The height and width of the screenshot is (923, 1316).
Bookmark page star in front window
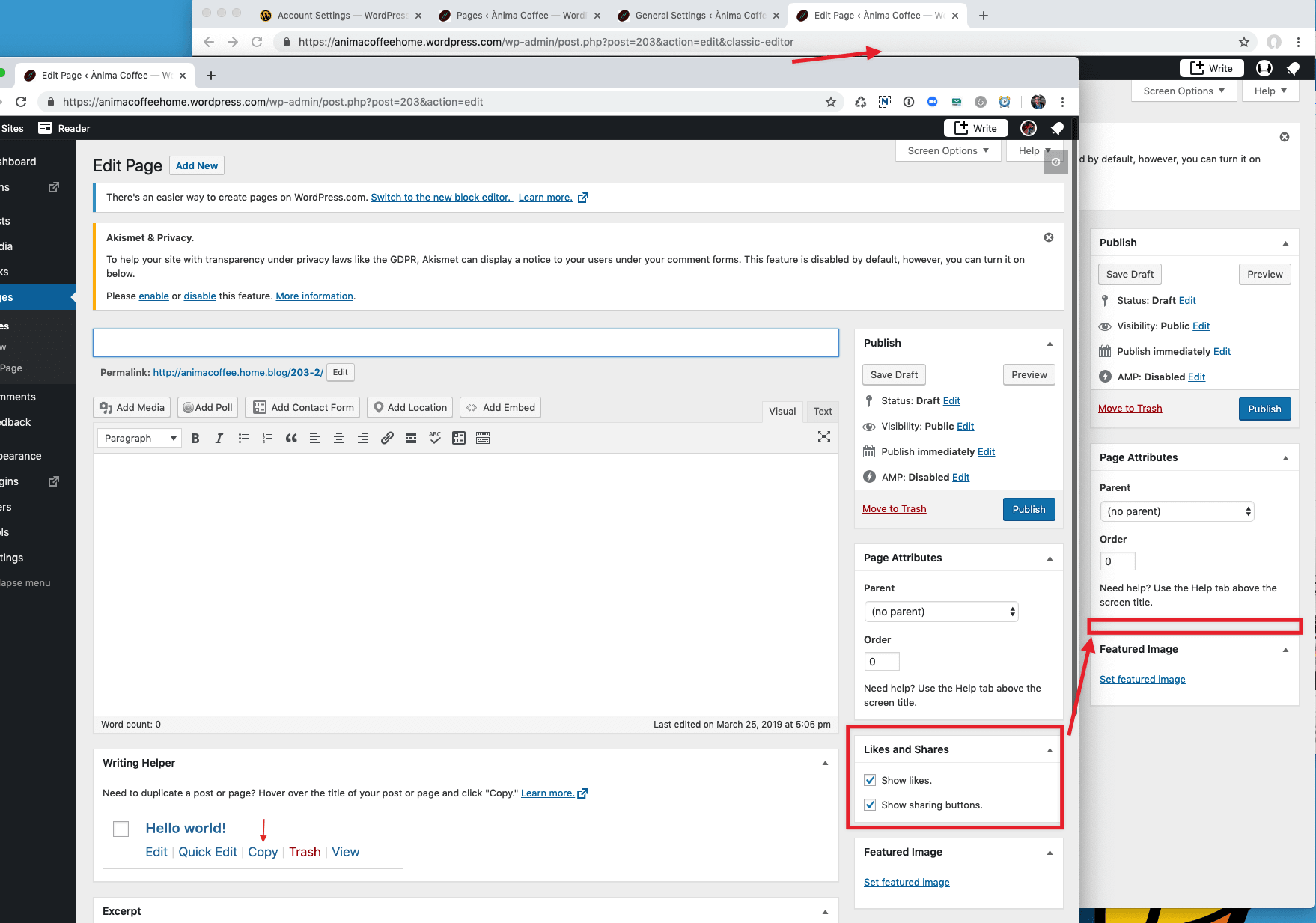[831, 102]
